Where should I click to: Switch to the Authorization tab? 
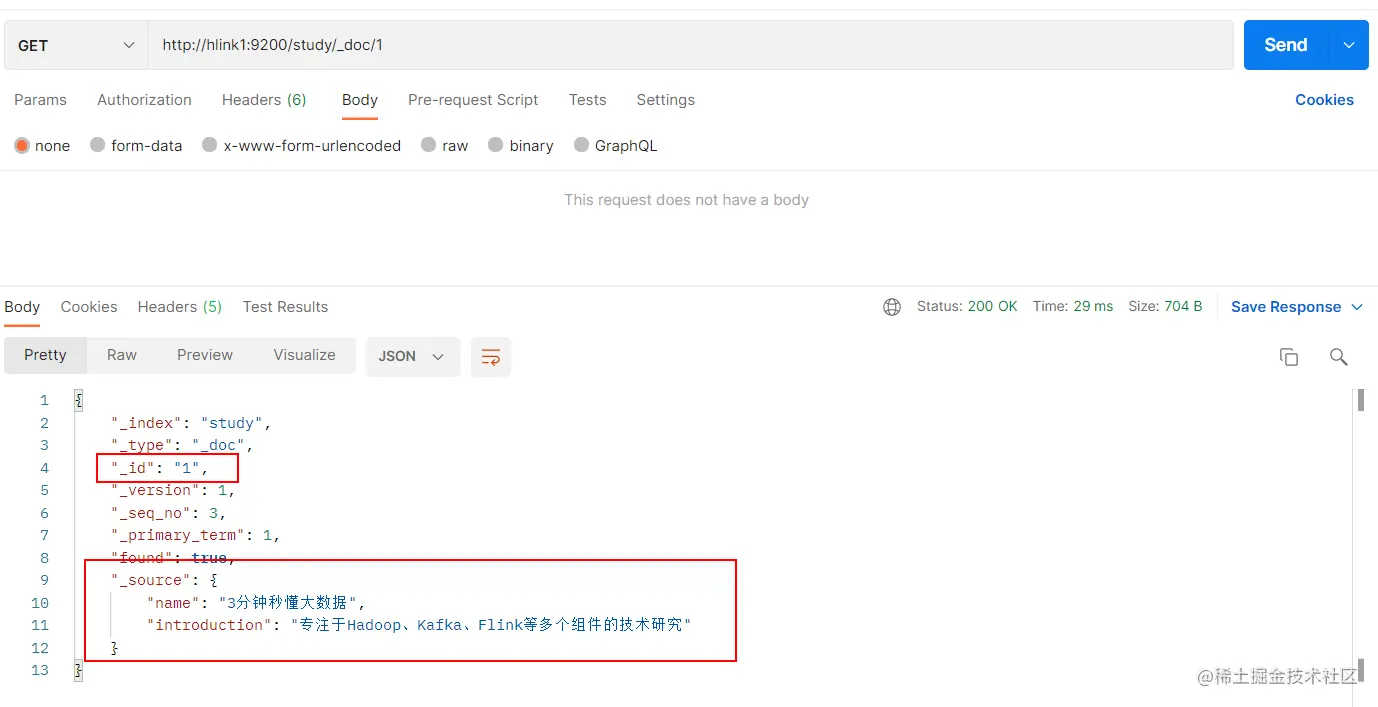[144, 100]
